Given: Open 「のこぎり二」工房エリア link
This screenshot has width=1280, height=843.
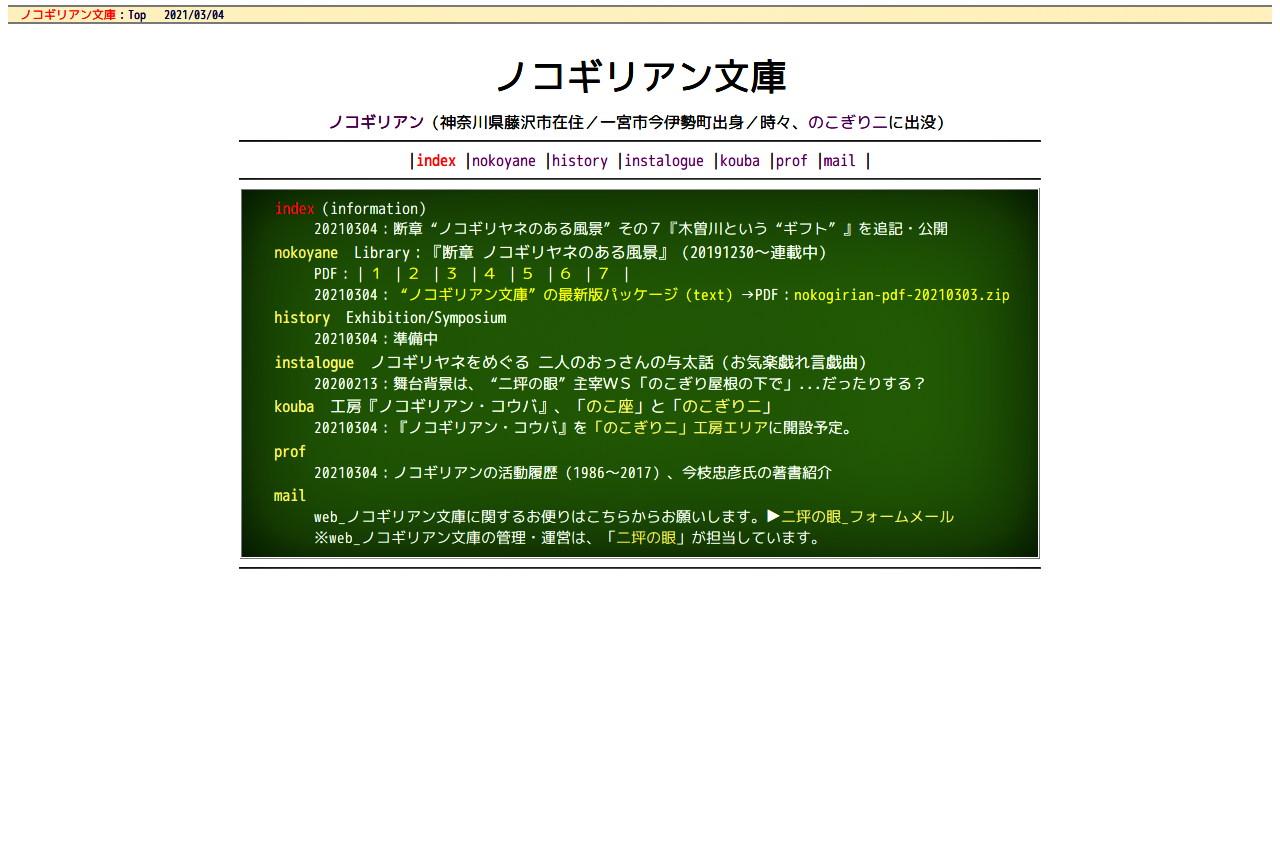Looking at the screenshot, I should (x=680, y=428).
